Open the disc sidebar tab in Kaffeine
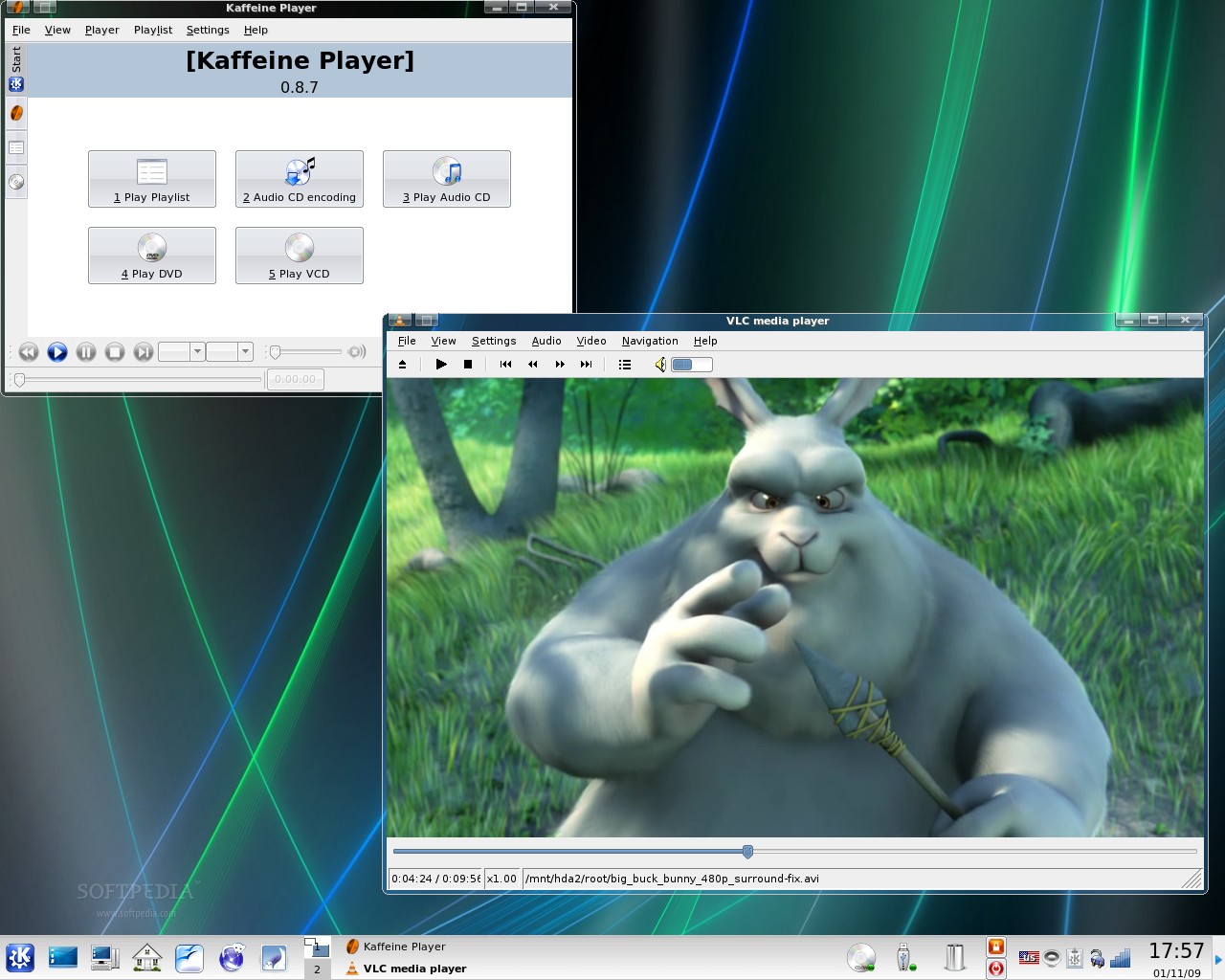Screen dimensions: 1225x980 (x=16, y=182)
